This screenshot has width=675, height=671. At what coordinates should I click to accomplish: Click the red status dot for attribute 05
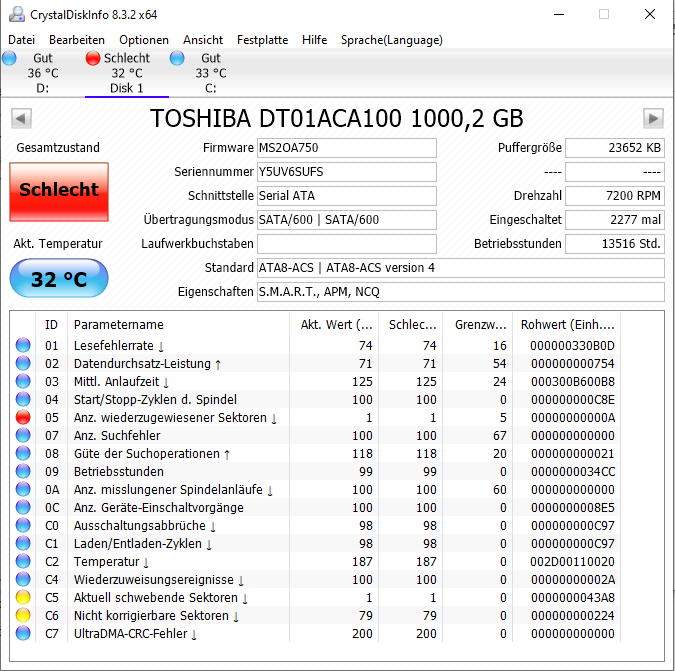tap(23, 417)
